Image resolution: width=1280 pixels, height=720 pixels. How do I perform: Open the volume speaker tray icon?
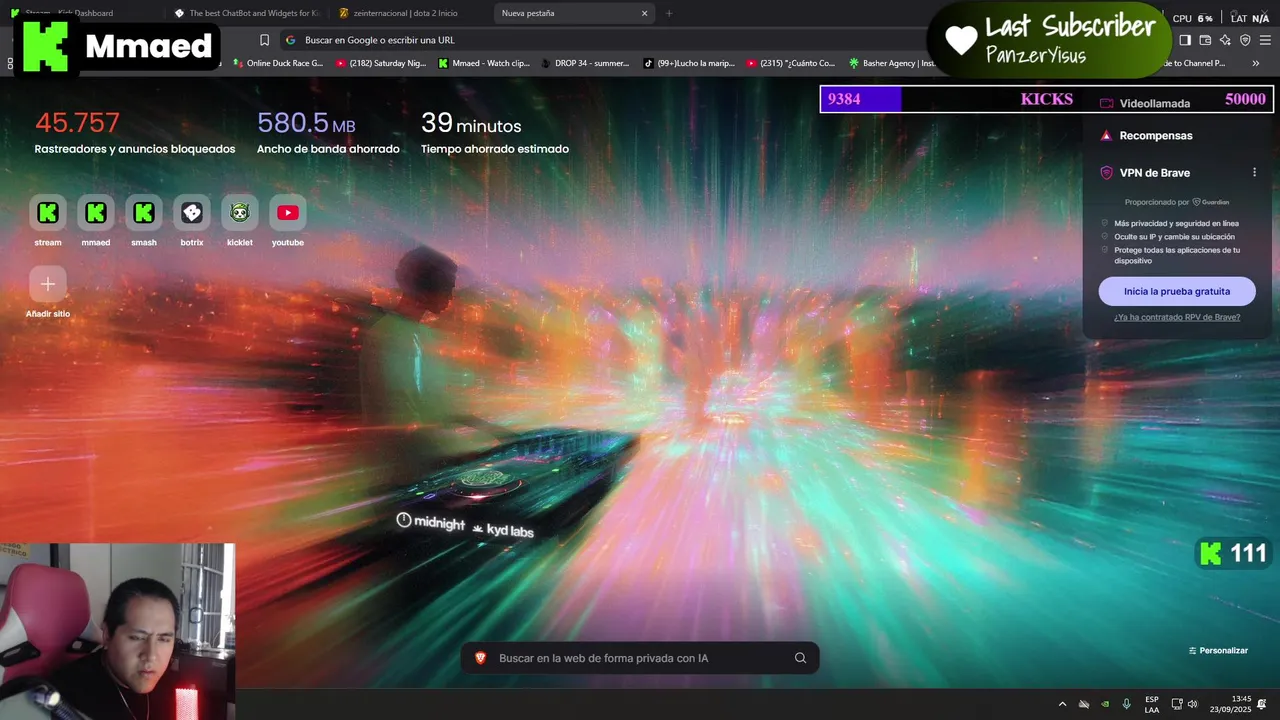click(x=1192, y=705)
